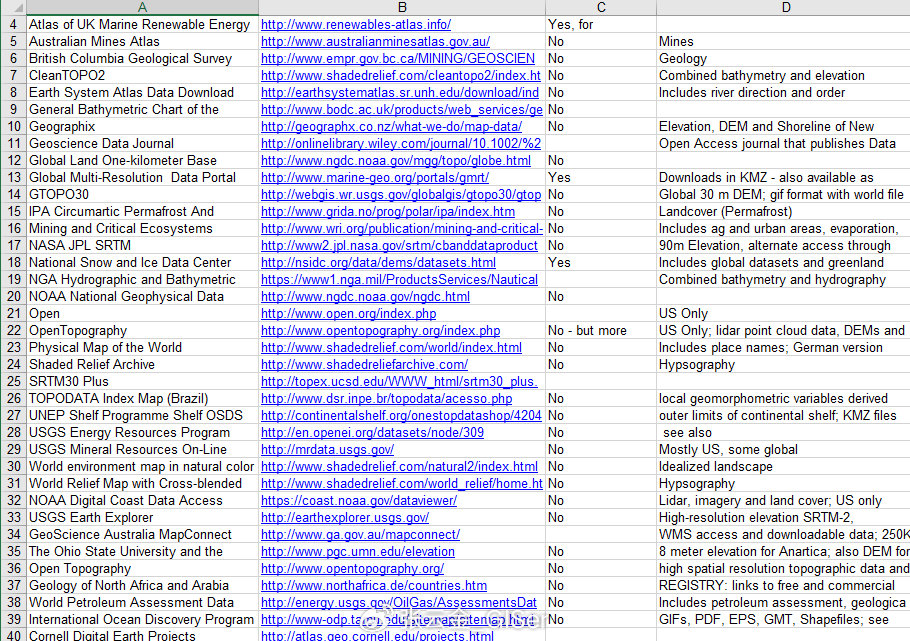Viewport: 910px width, 641px height.
Task: Select row 13 header
Action: click(x=13, y=178)
